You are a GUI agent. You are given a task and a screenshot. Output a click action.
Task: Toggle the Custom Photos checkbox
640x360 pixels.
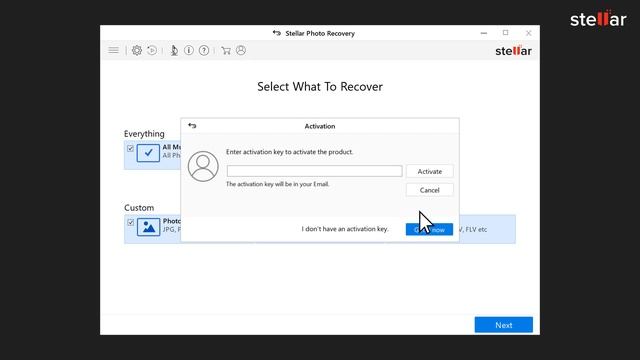131,222
